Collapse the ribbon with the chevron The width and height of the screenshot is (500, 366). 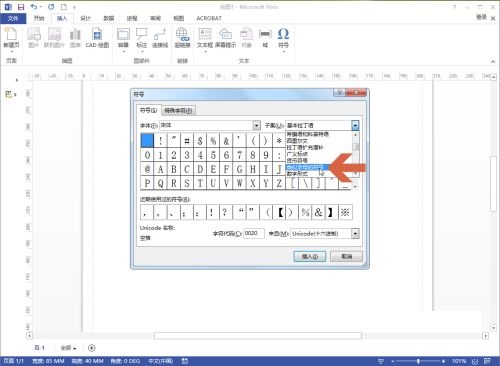[x=493, y=61]
